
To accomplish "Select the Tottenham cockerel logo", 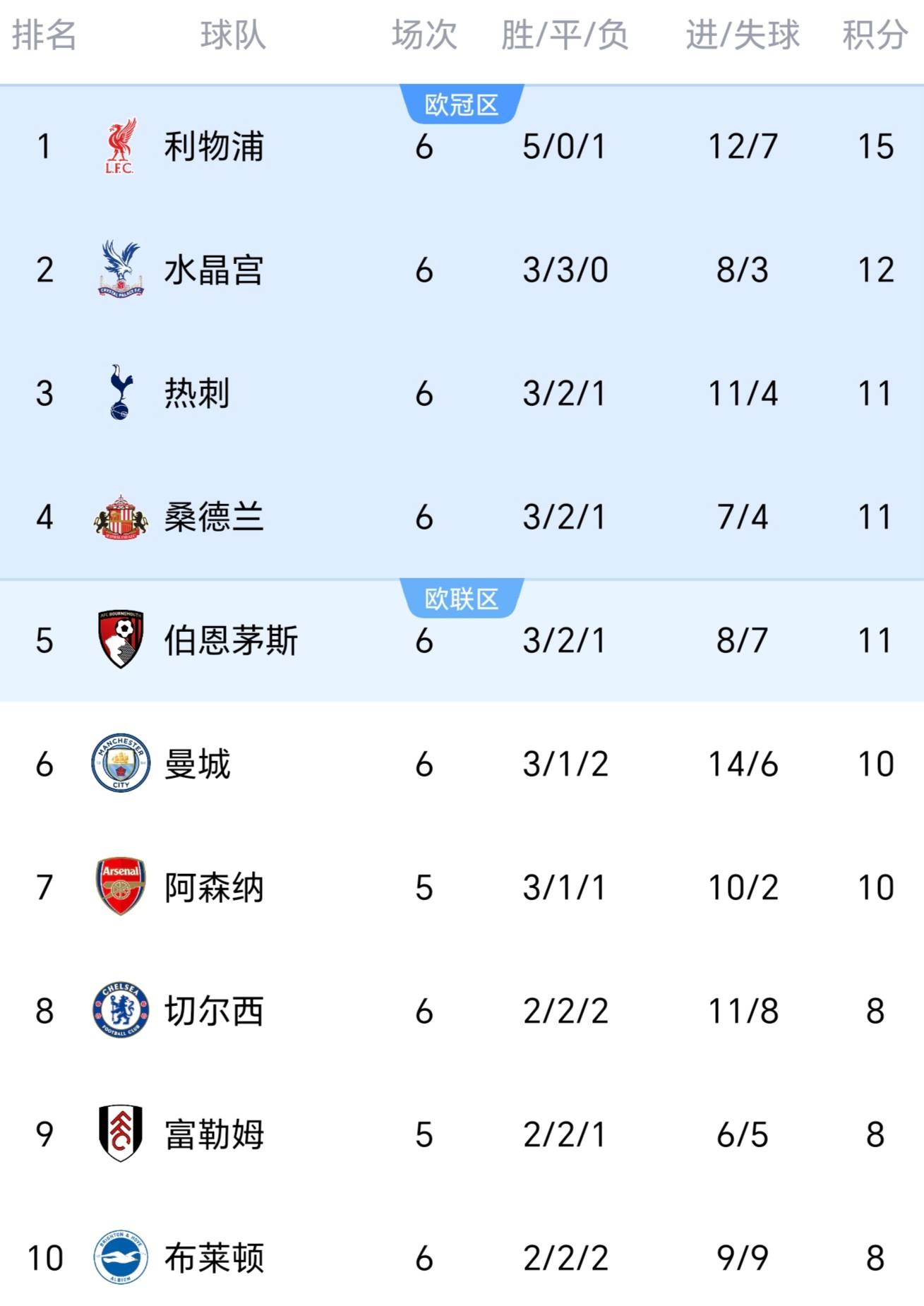I will [121, 393].
